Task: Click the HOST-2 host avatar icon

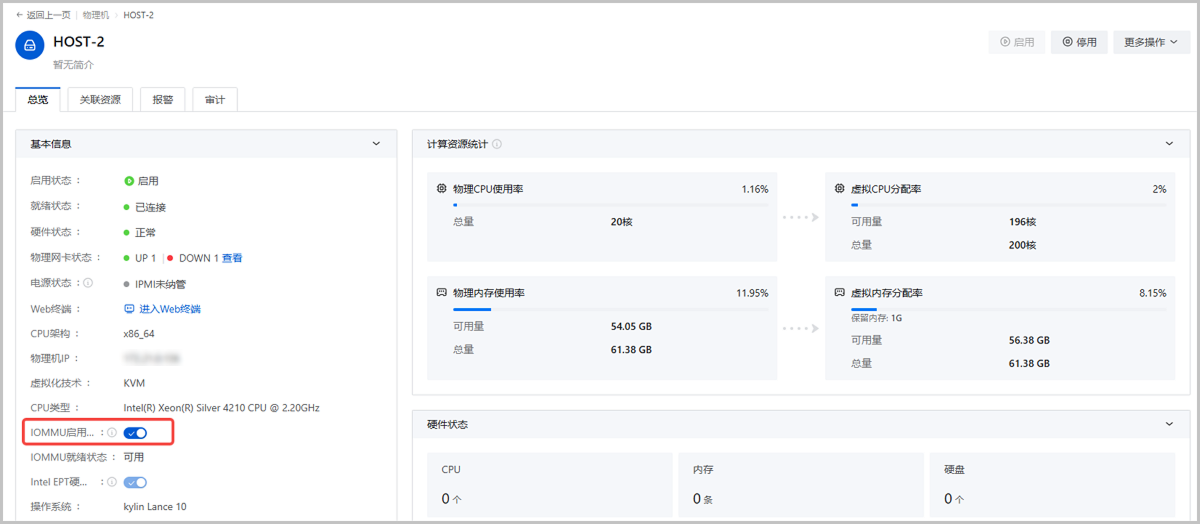Action: coord(30,46)
